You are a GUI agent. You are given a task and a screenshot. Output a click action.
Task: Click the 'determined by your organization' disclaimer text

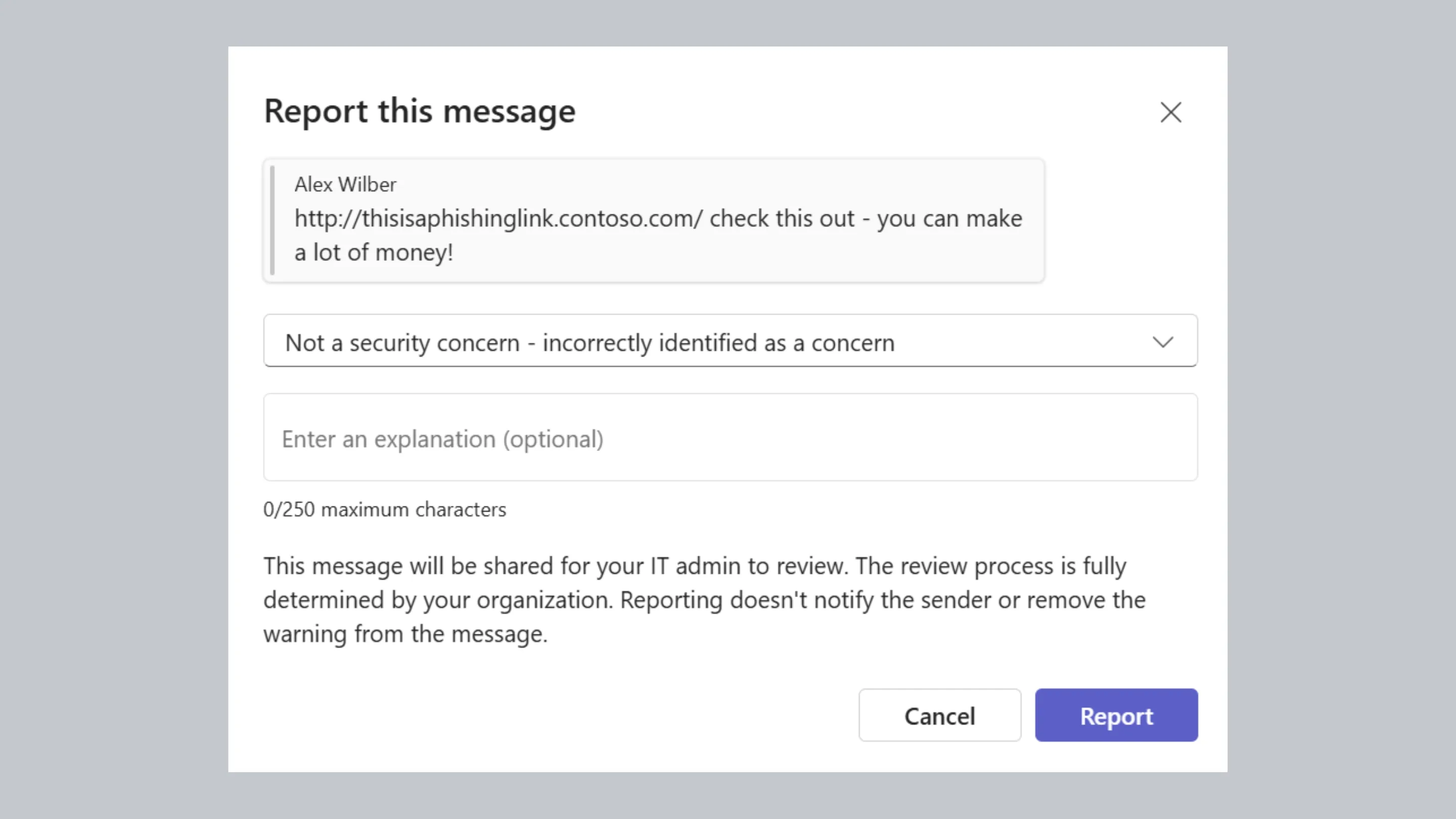click(437, 600)
